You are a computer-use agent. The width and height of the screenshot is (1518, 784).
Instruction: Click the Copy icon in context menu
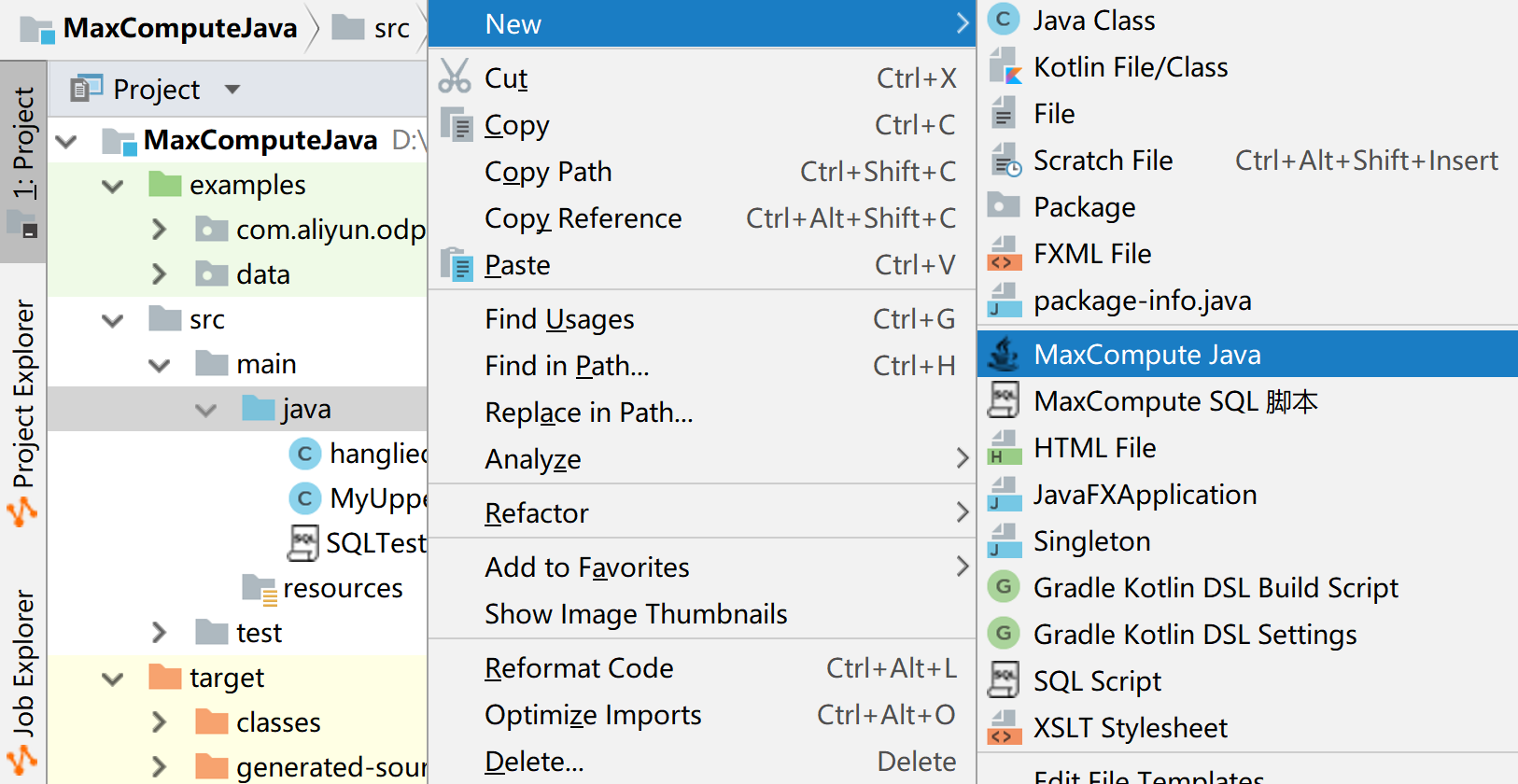point(457,124)
